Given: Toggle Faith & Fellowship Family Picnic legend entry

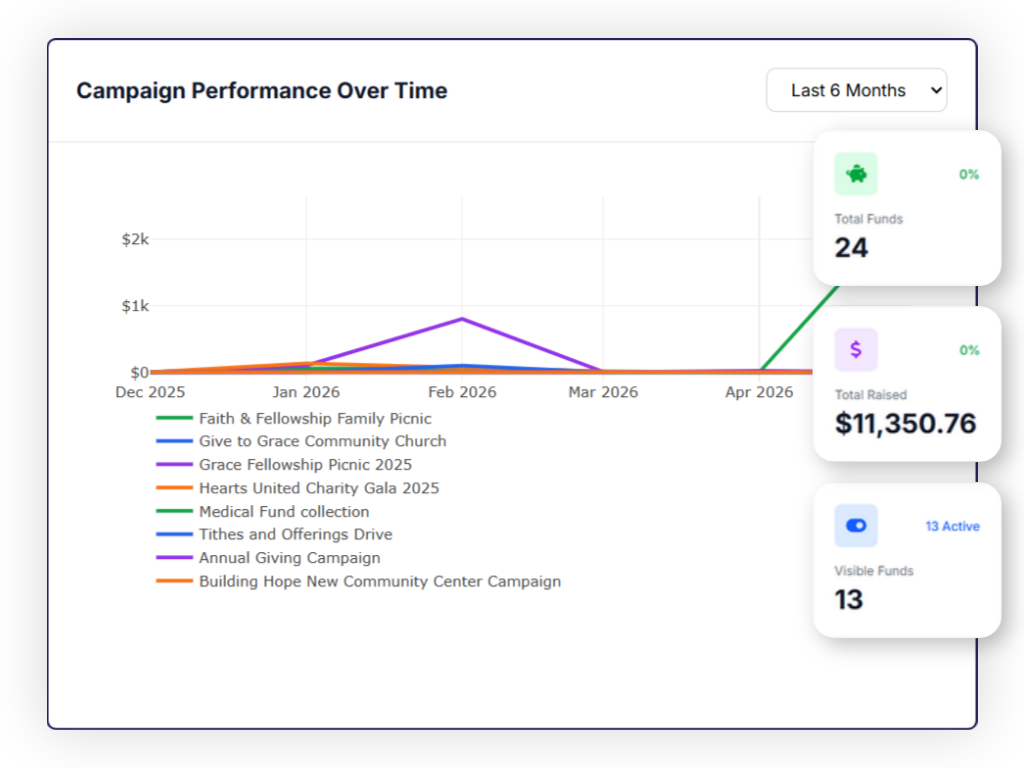Looking at the screenshot, I should coord(294,419).
